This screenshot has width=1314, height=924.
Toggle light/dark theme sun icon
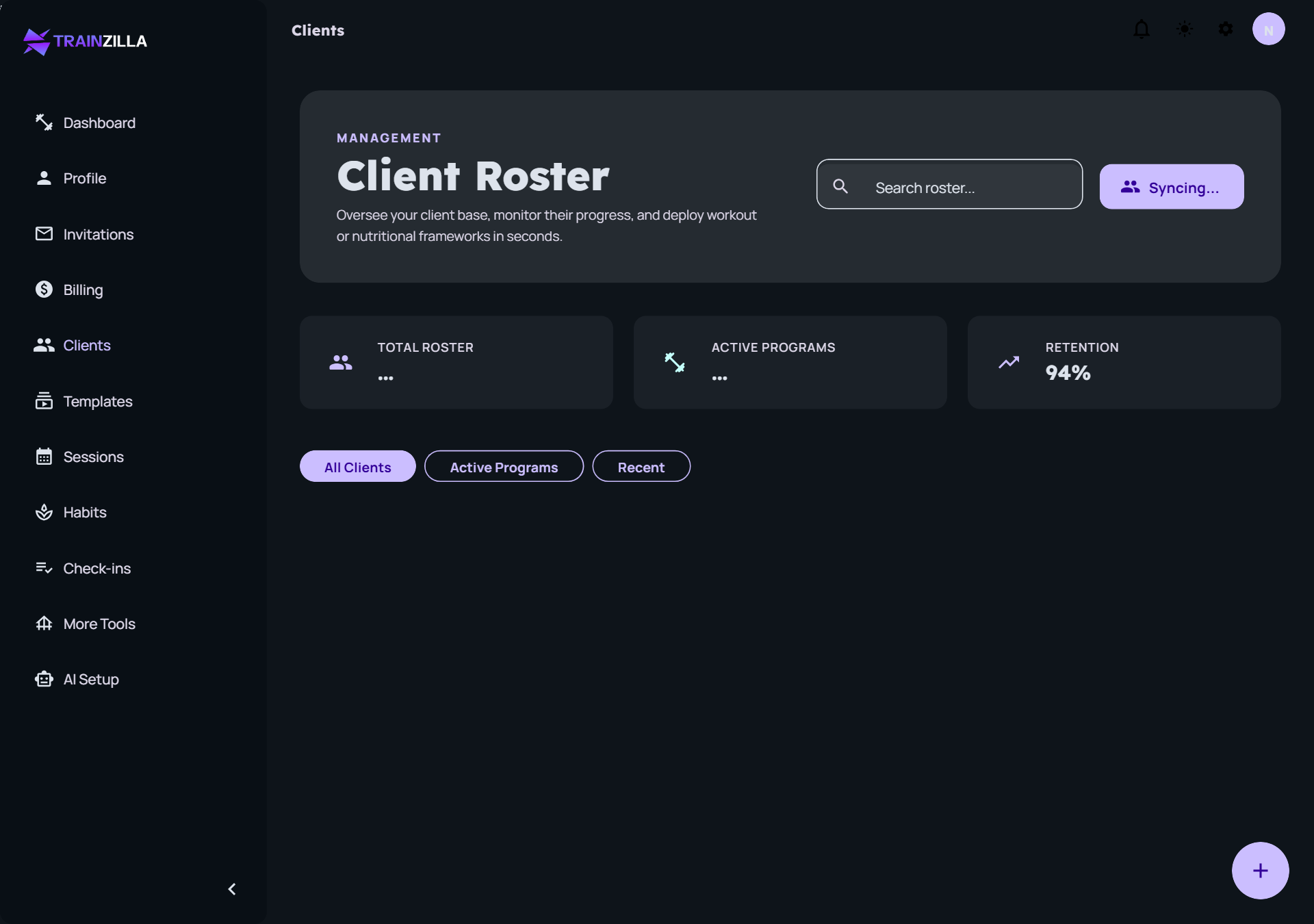click(x=1185, y=29)
